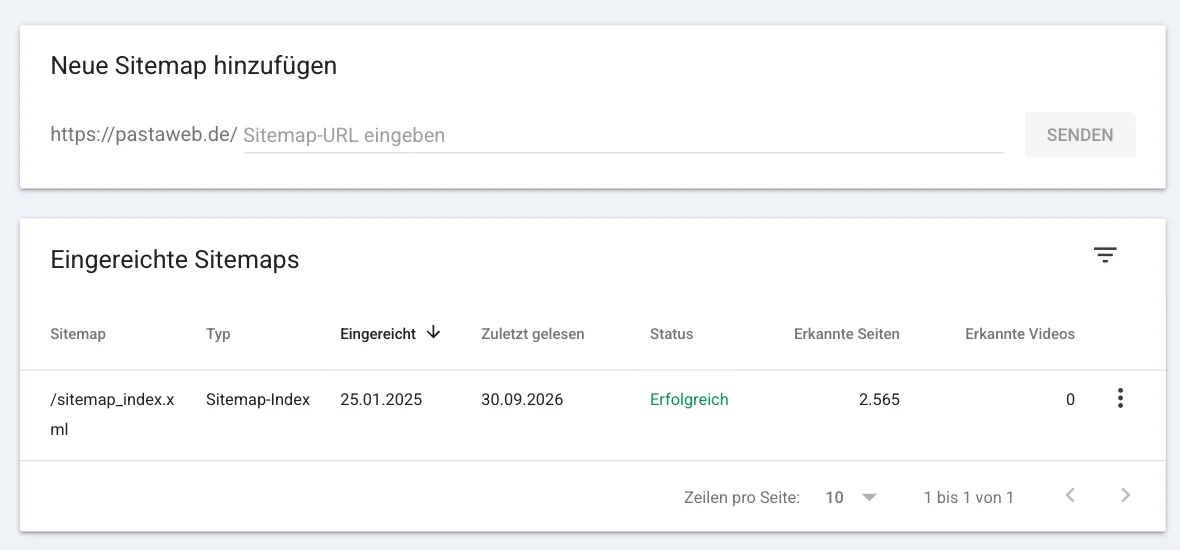1180x550 pixels.
Task: Sort by Erkannte Videos column header
Action: [1020, 334]
